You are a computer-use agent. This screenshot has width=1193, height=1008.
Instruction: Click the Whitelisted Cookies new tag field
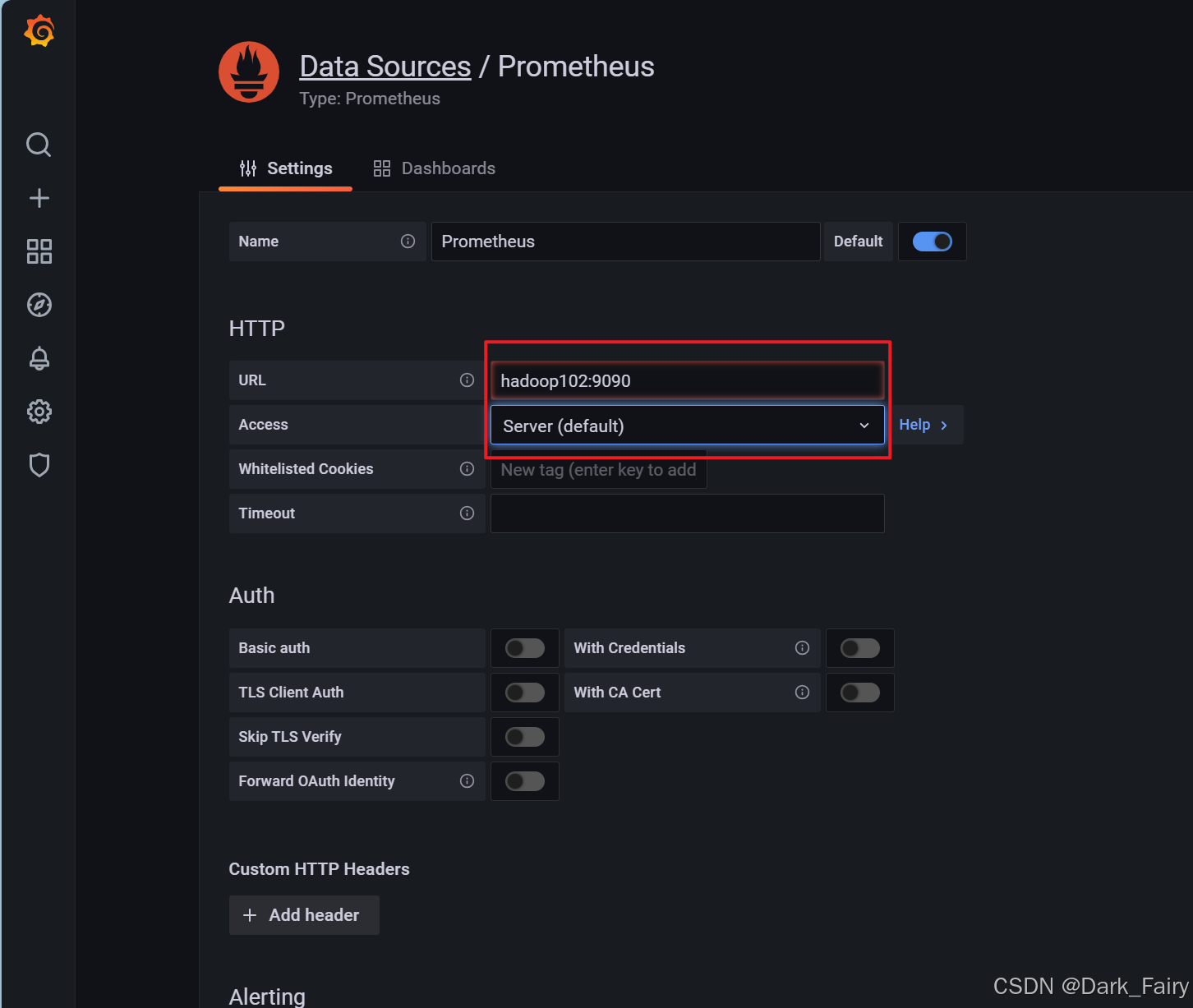[599, 470]
